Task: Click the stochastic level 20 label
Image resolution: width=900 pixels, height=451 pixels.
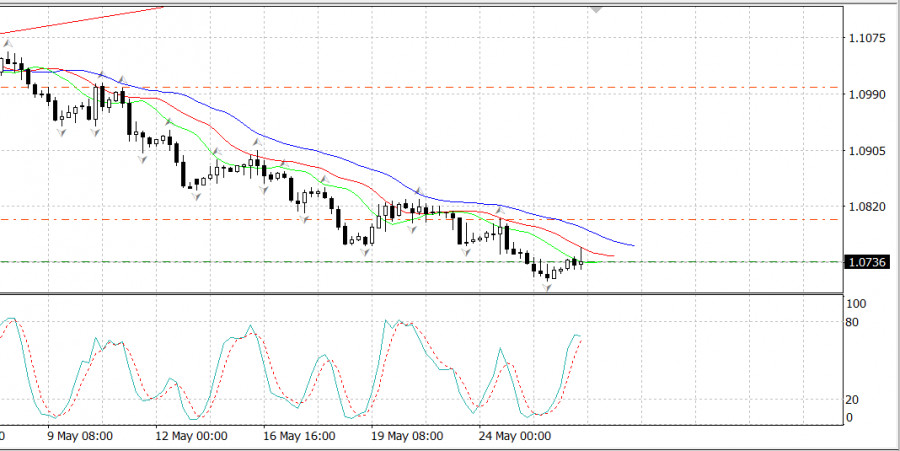Action: 852,399
